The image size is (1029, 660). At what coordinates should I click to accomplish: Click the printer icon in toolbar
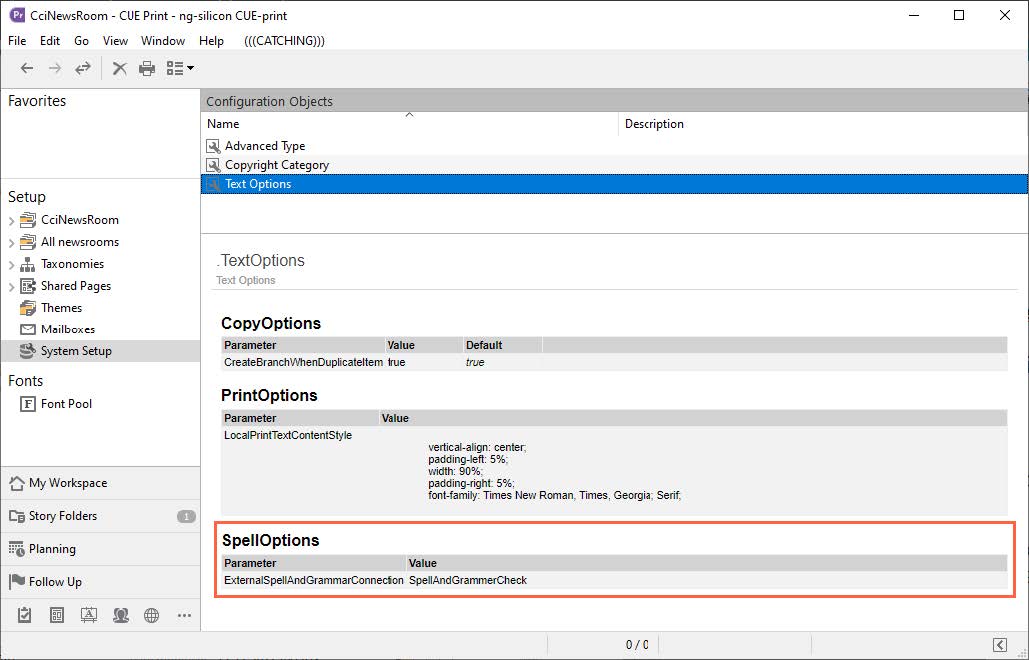[x=147, y=68]
